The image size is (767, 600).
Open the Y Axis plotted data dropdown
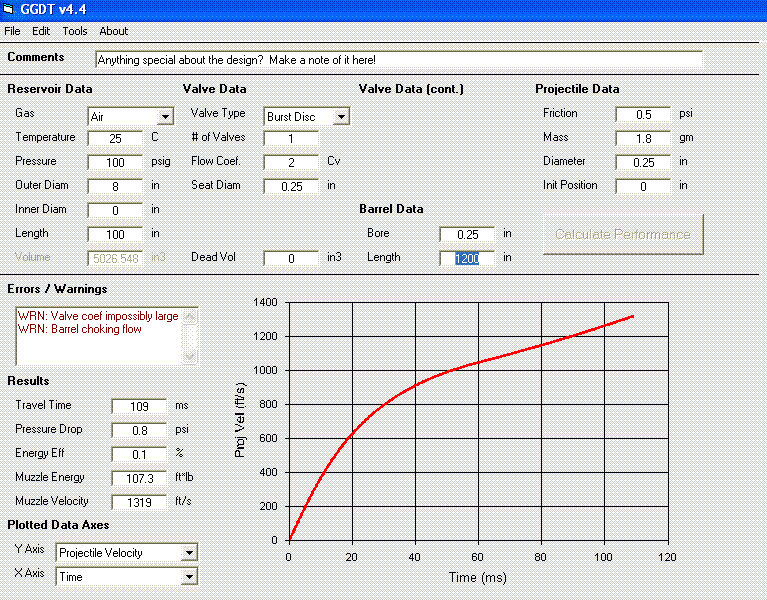(189, 553)
